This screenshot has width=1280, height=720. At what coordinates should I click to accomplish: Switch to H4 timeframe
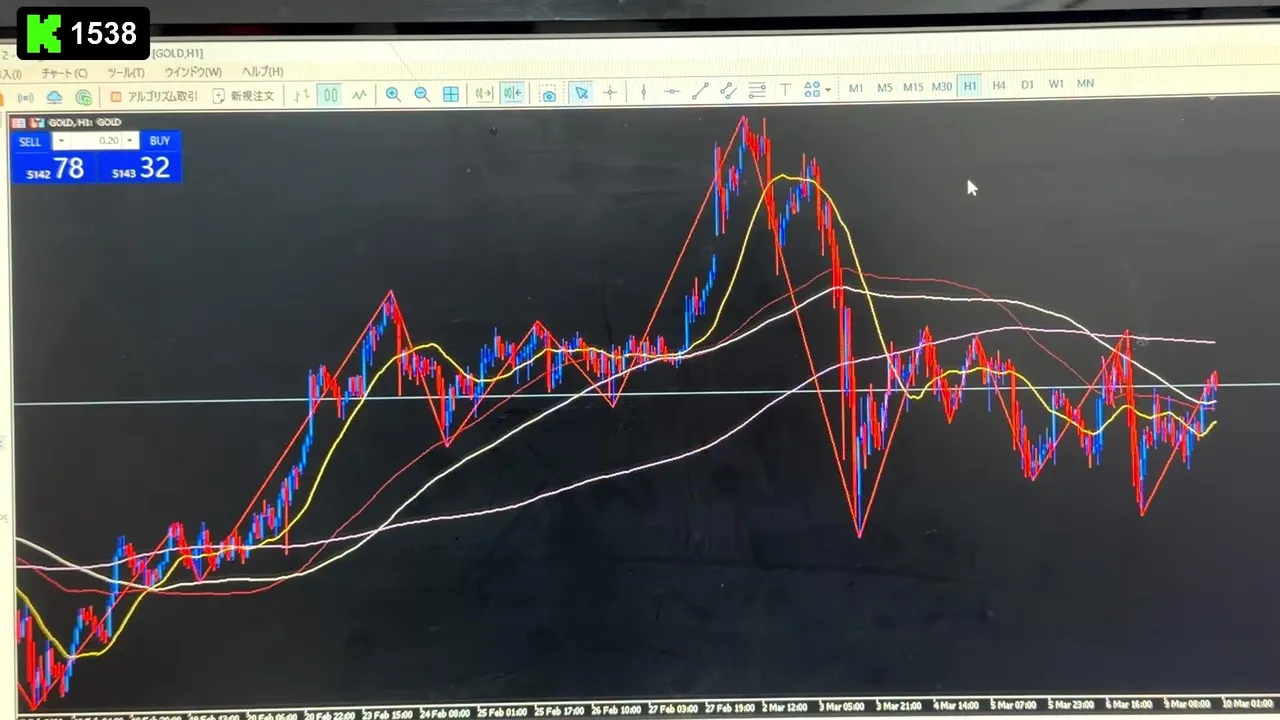tap(999, 86)
